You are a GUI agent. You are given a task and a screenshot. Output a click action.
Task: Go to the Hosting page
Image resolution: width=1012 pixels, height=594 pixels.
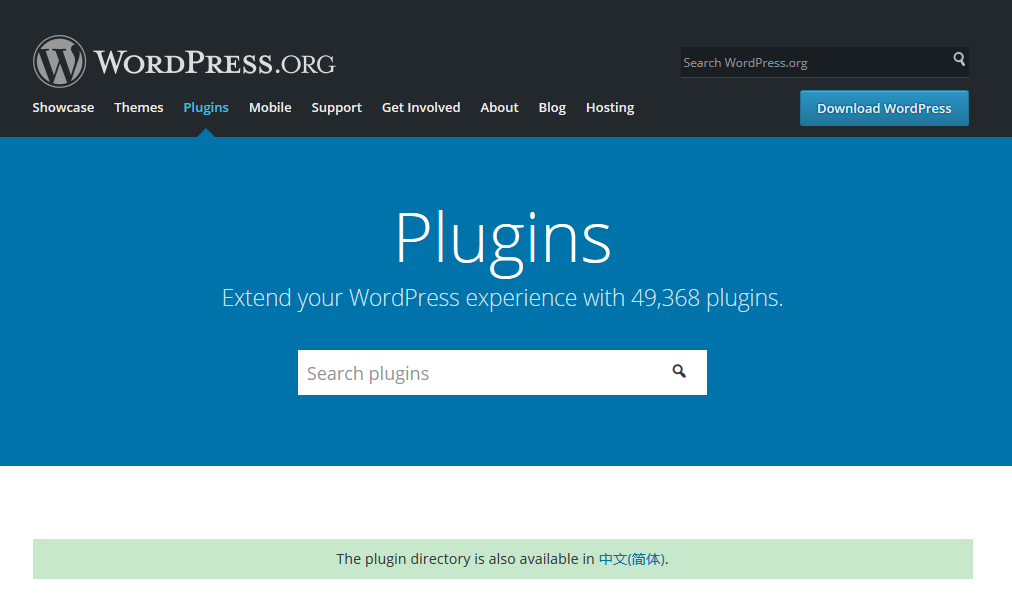610,108
